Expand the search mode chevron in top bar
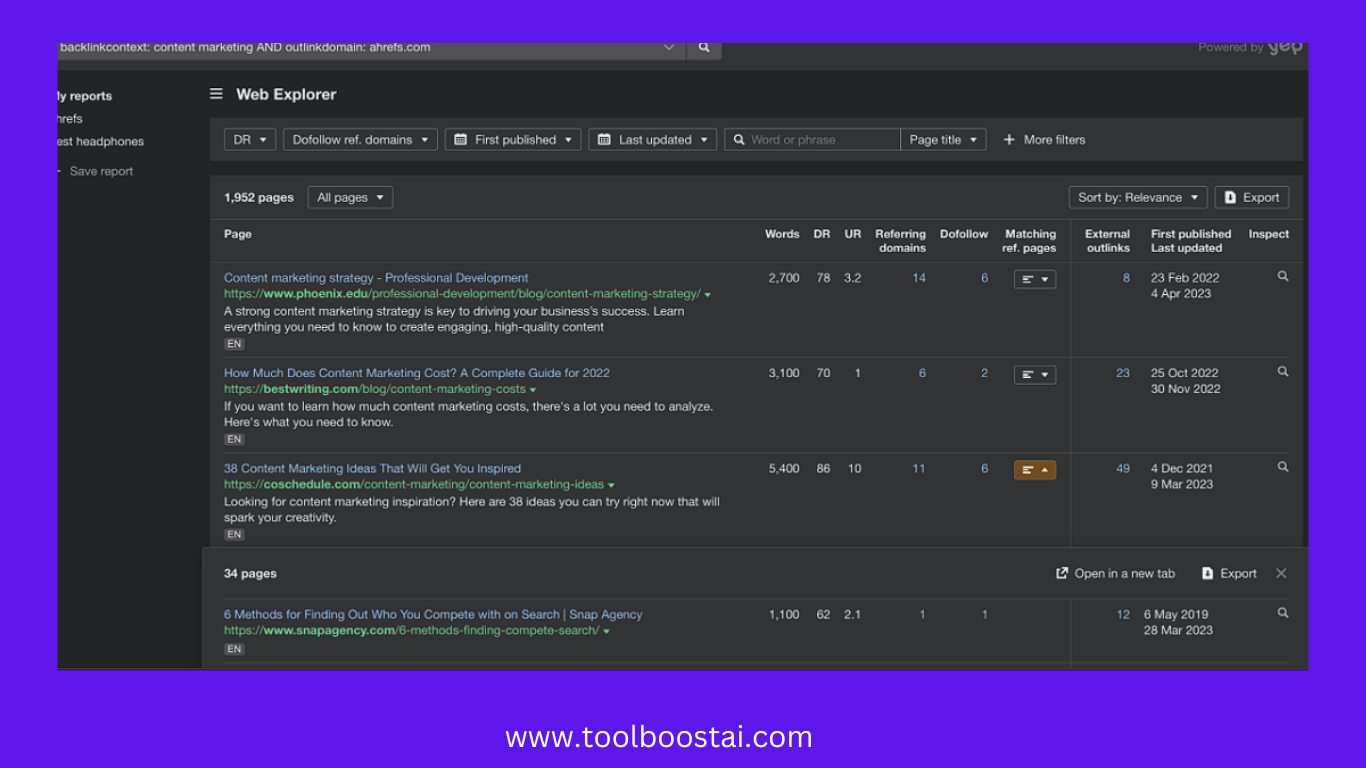 669,48
